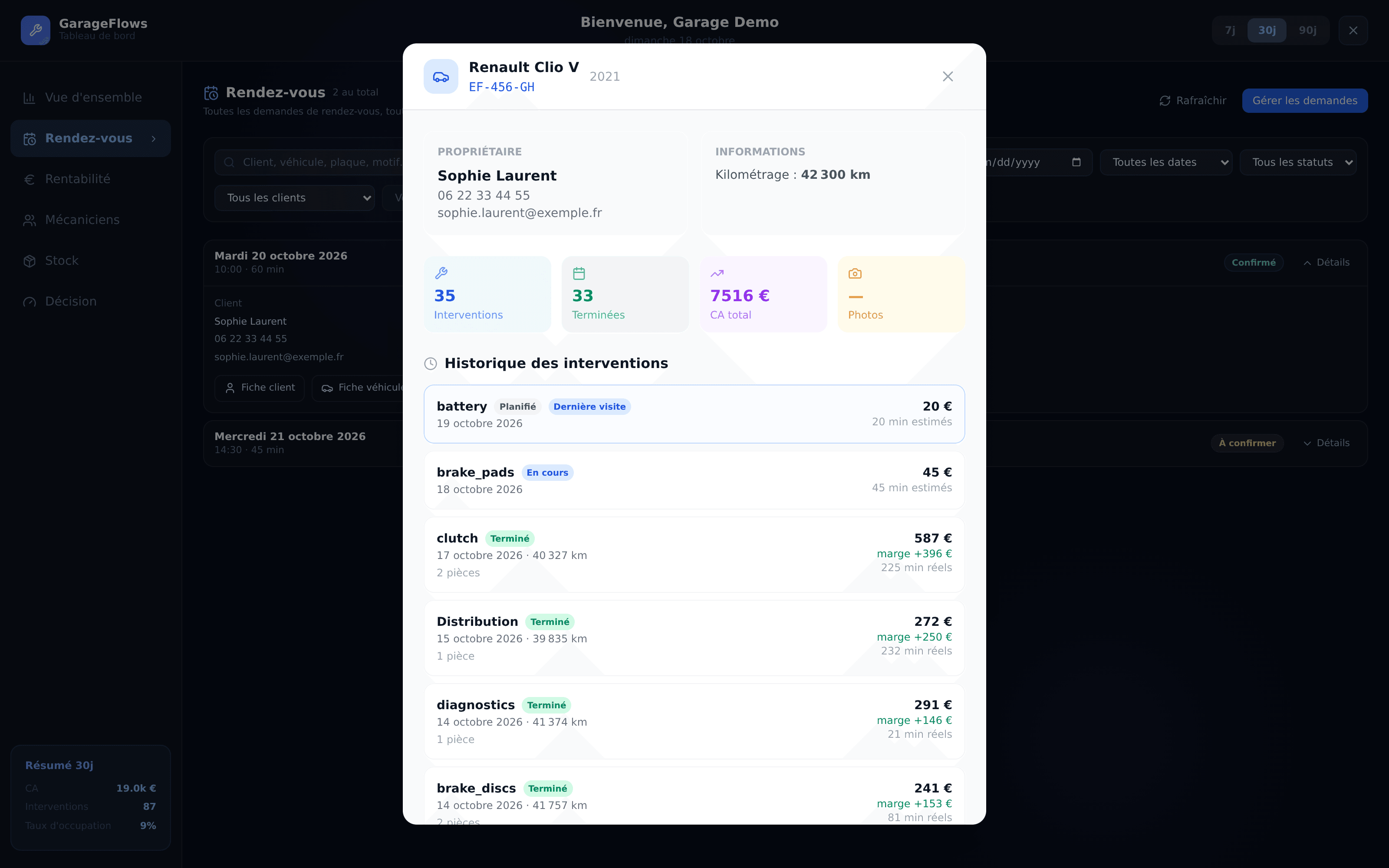Click the magnifier icon in the search field

[x=229, y=162]
